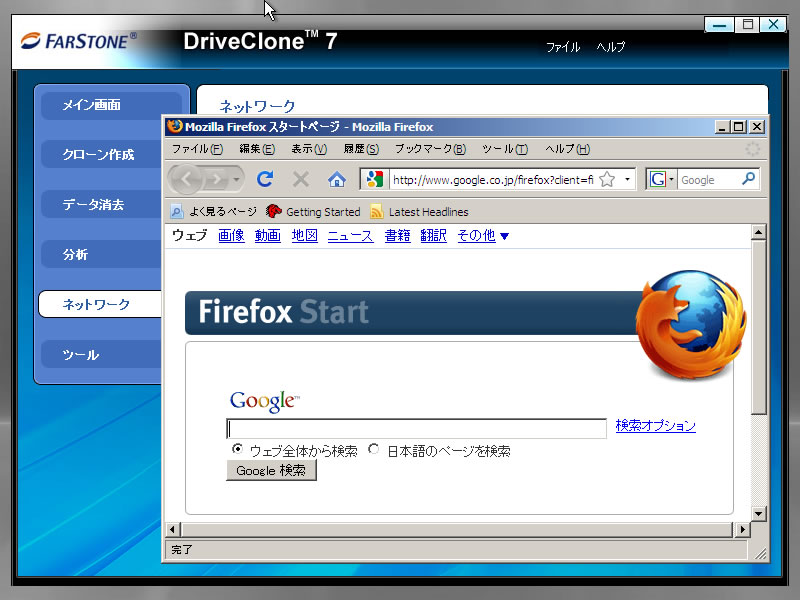This screenshot has height=600, width=800.
Task: Click the Firefox logo in title bar
Action: click(174, 126)
